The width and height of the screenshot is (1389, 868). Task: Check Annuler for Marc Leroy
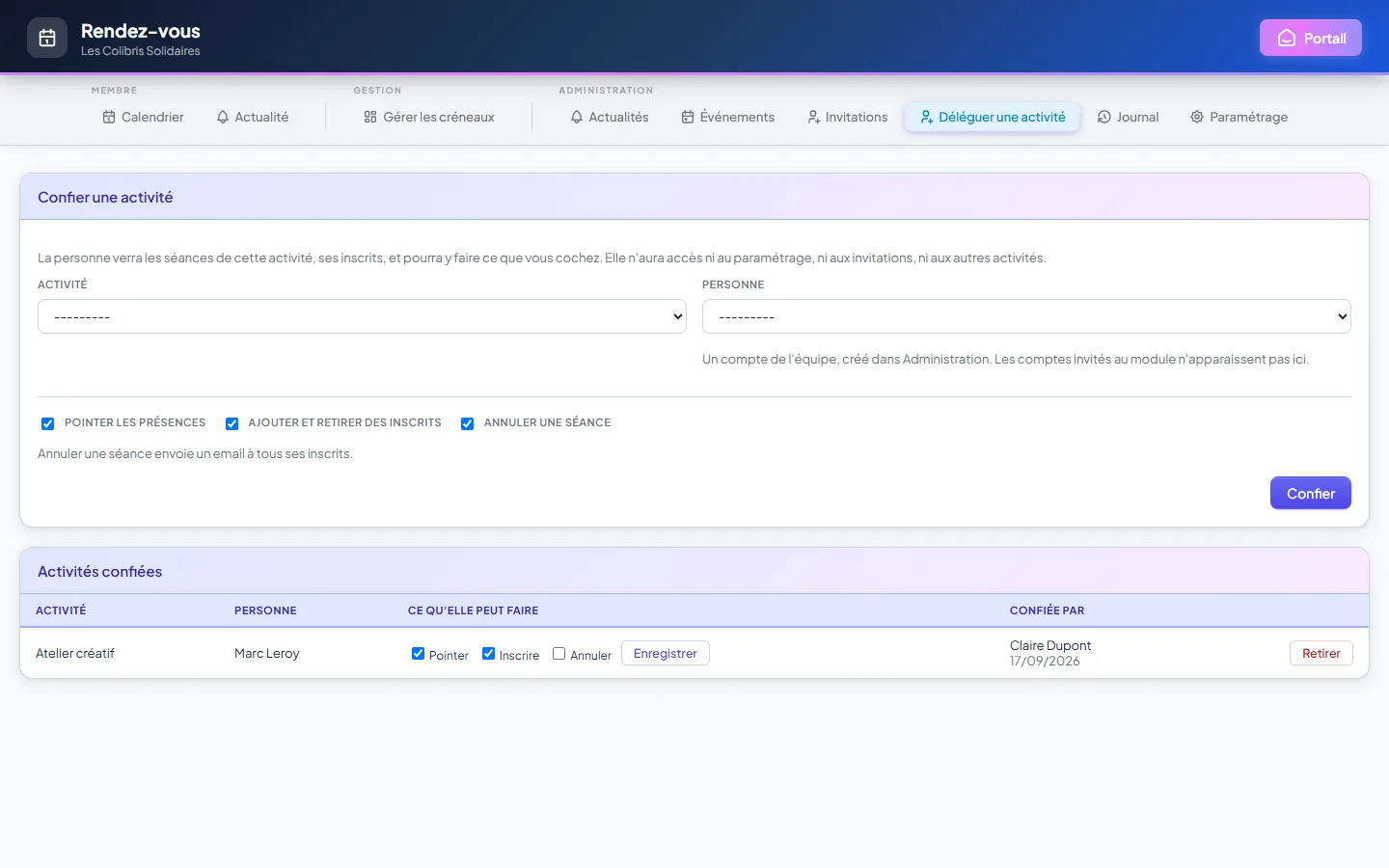pos(558,654)
